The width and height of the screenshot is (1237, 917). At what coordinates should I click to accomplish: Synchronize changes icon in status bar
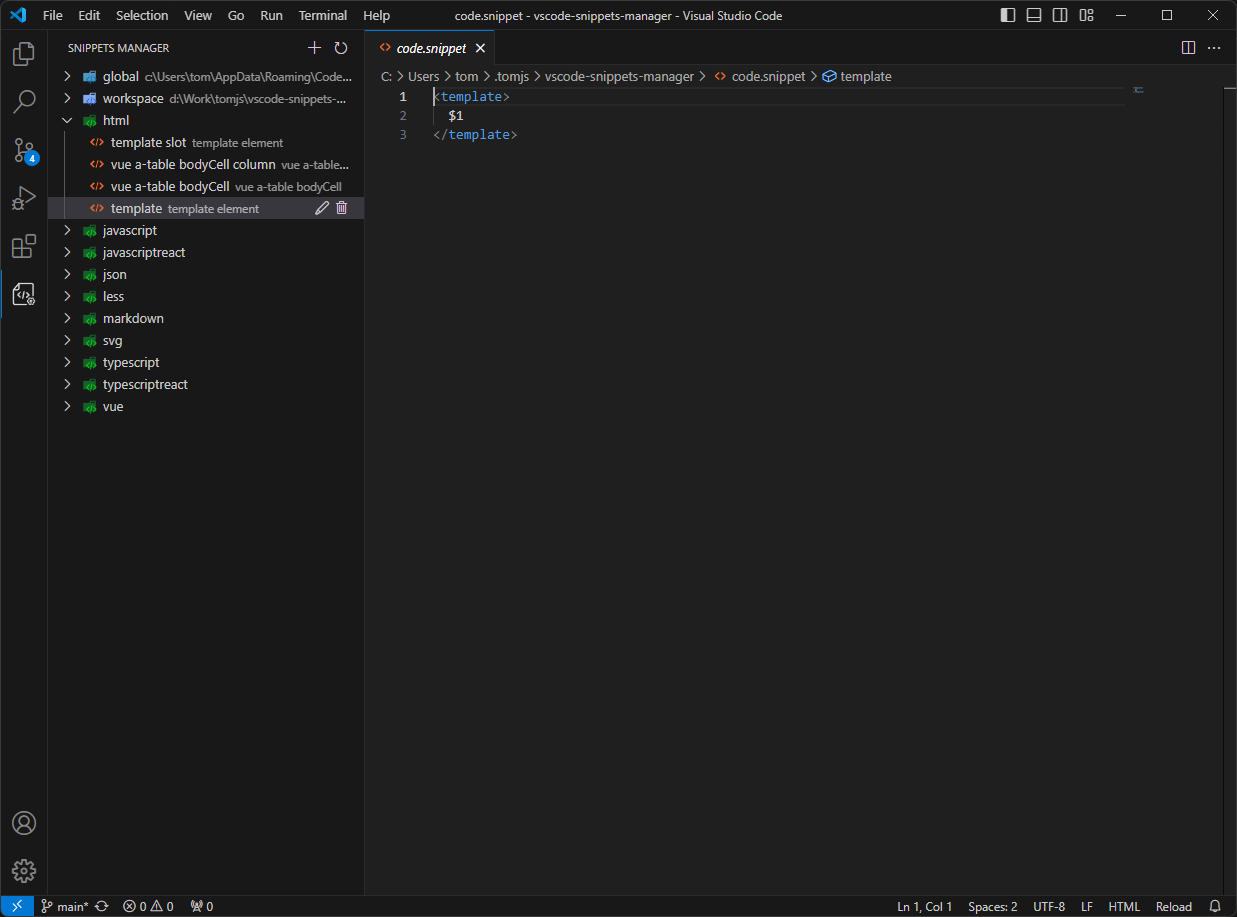tap(102, 906)
